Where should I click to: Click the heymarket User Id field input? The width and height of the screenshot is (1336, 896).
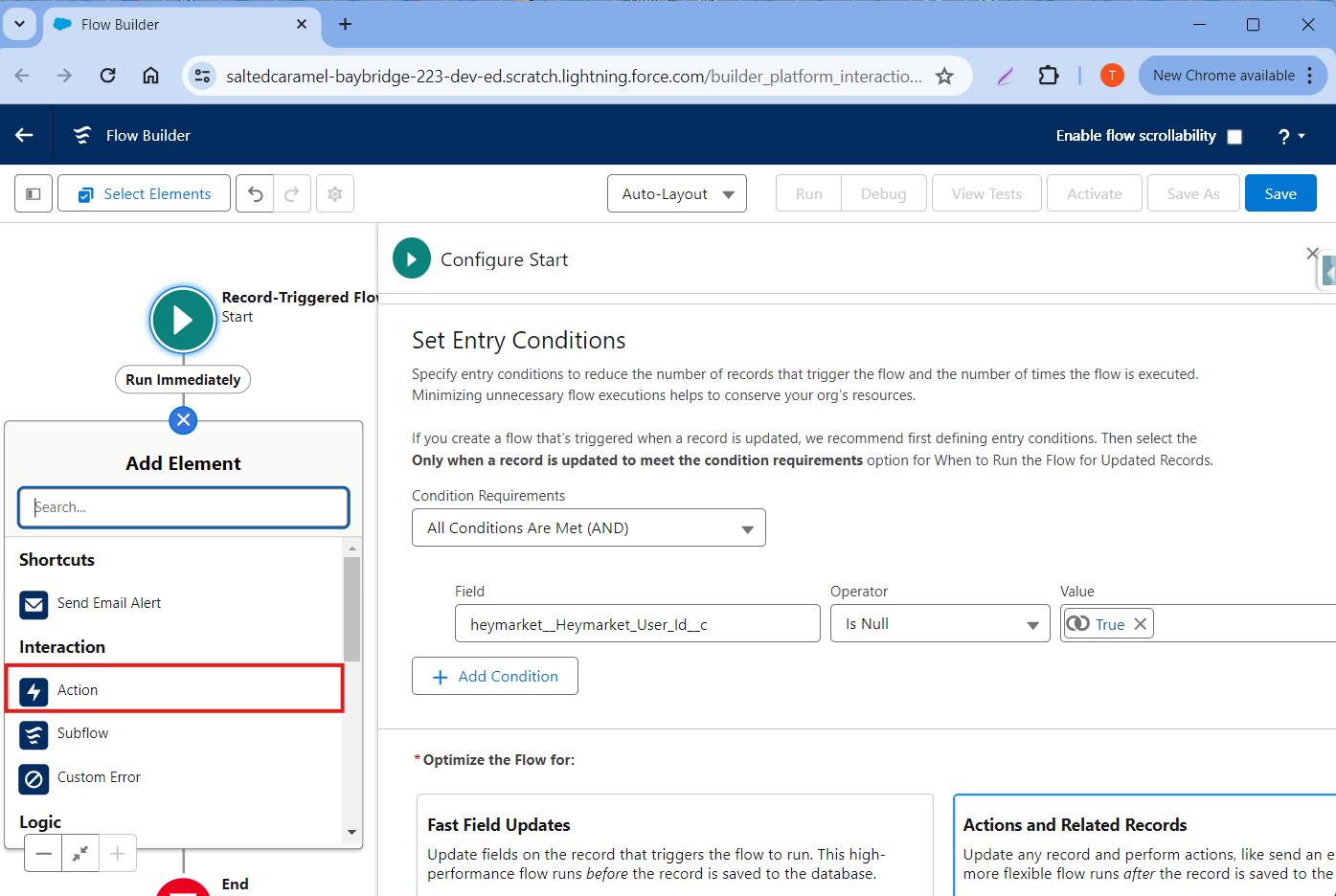tap(638, 623)
